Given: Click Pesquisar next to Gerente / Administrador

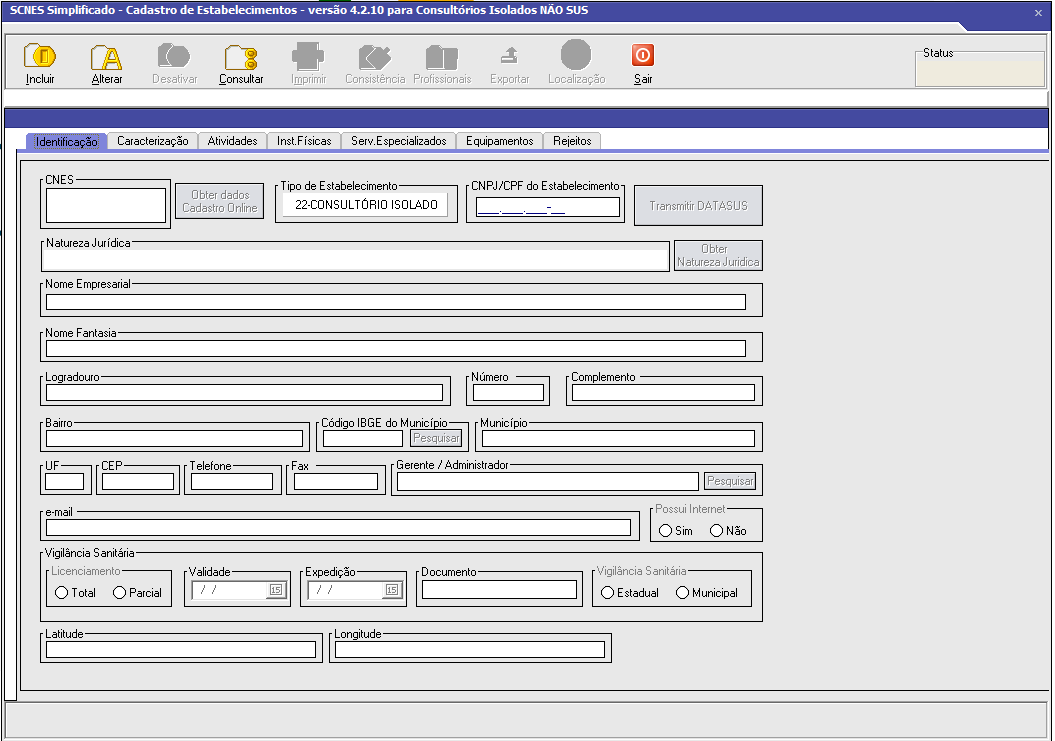Looking at the screenshot, I should [730, 481].
